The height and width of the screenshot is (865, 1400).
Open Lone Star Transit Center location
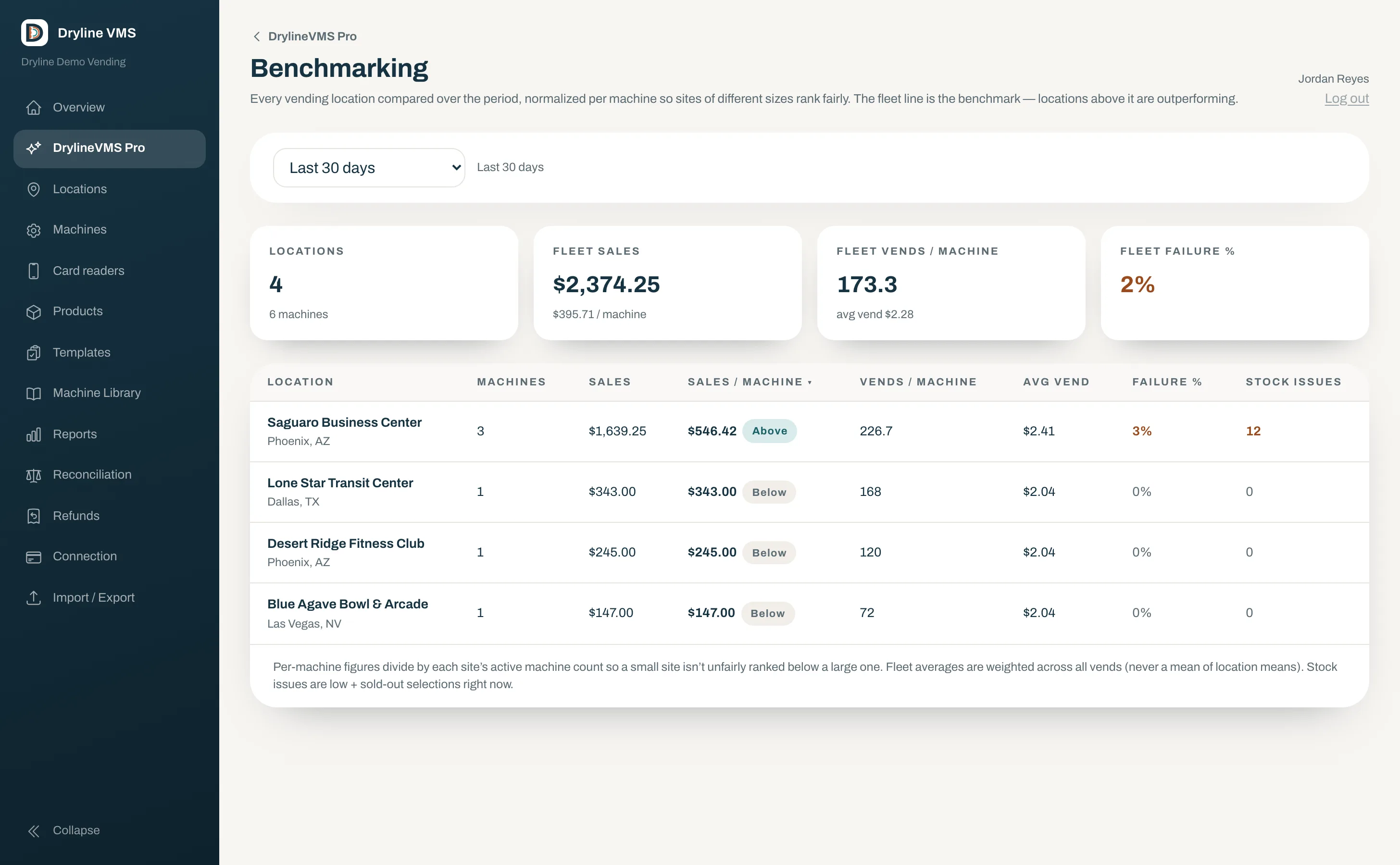[x=340, y=483]
